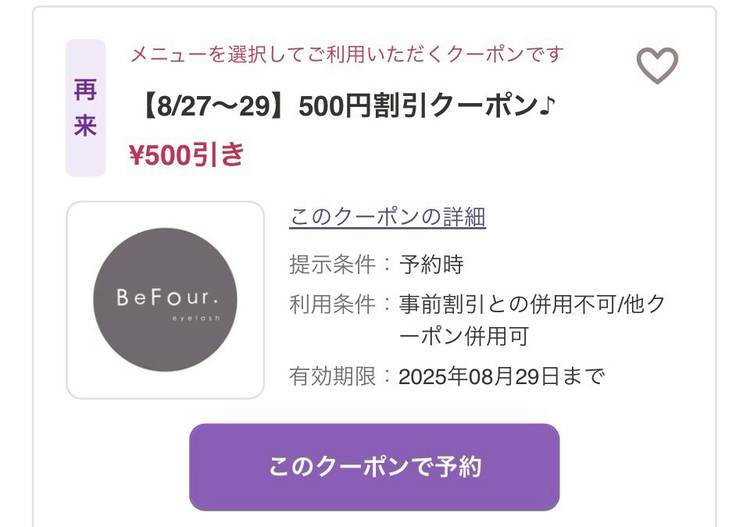Click the BeFour eyelash logo image
The width and height of the screenshot is (750, 527).
[165, 300]
